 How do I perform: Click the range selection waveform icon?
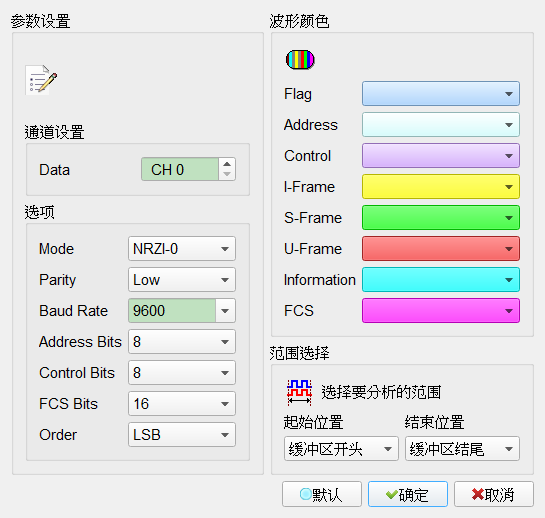[299, 392]
